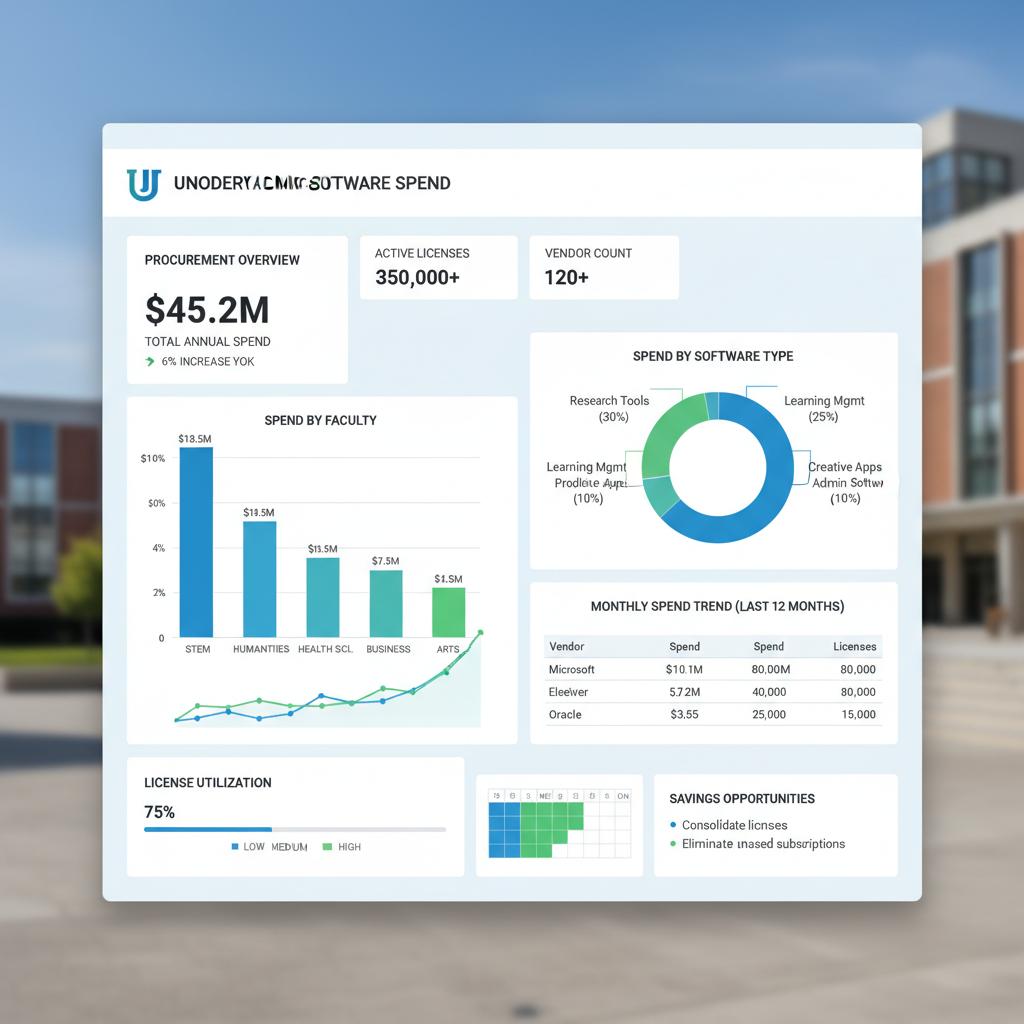The image size is (1024, 1024).
Task: Sort table by the Licenses column header
Action: (854, 646)
